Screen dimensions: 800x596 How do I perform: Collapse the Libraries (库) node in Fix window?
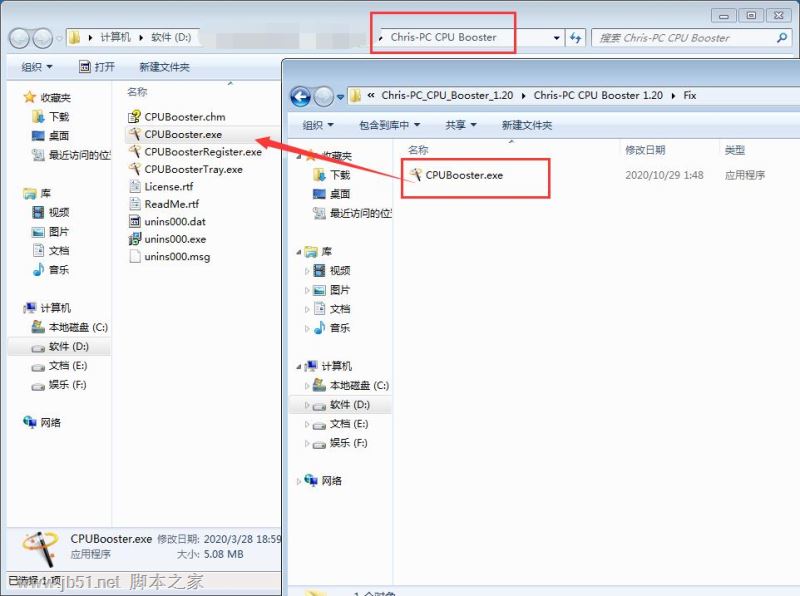(298, 252)
